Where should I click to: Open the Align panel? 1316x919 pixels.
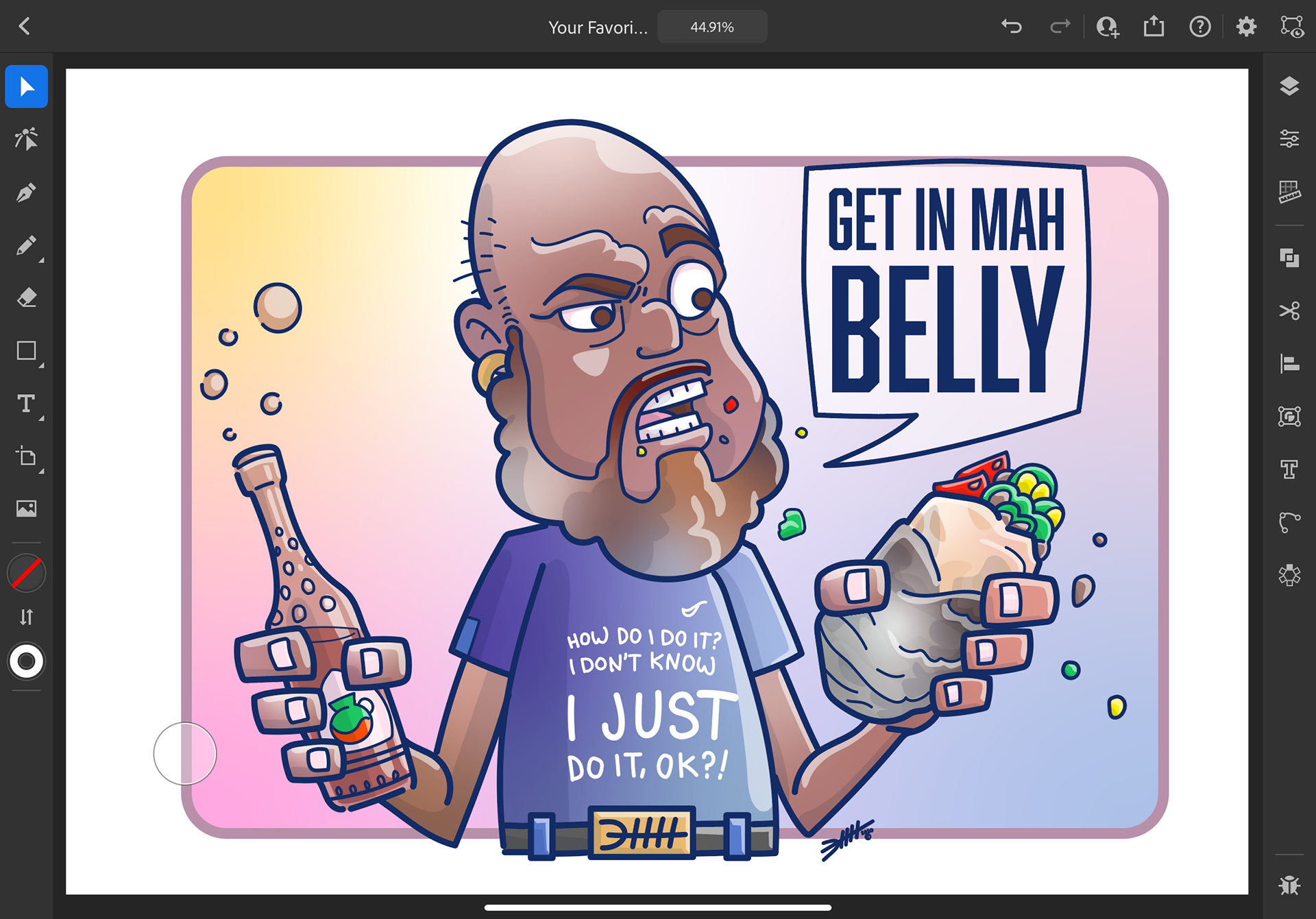tap(1289, 363)
